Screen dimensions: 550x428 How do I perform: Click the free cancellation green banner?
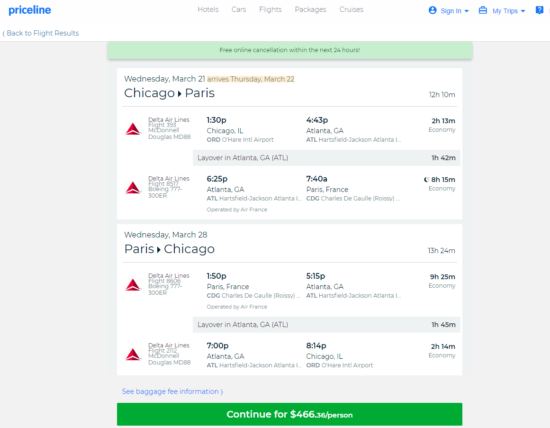click(x=290, y=50)
